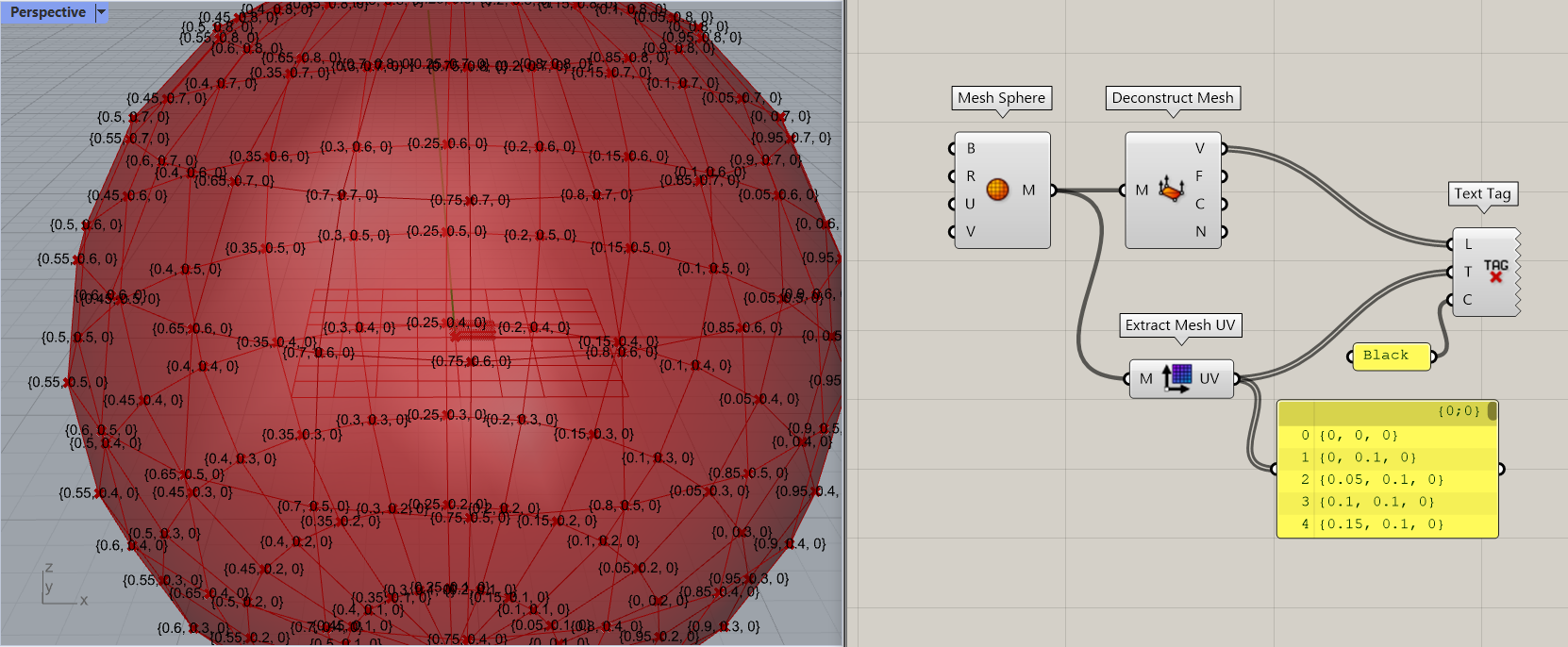Click the yellow panel's scroll handle
This screenshot has height=647, width=1568.
click(1492, 411)
